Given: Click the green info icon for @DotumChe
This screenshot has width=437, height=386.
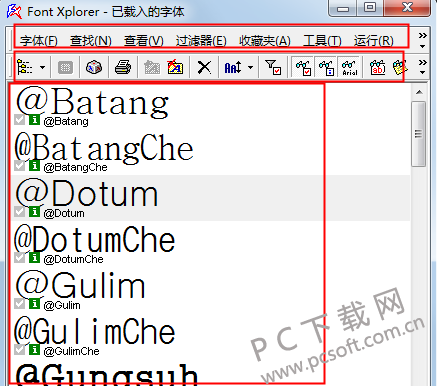Looking at the screenshot, I should 34,258.
